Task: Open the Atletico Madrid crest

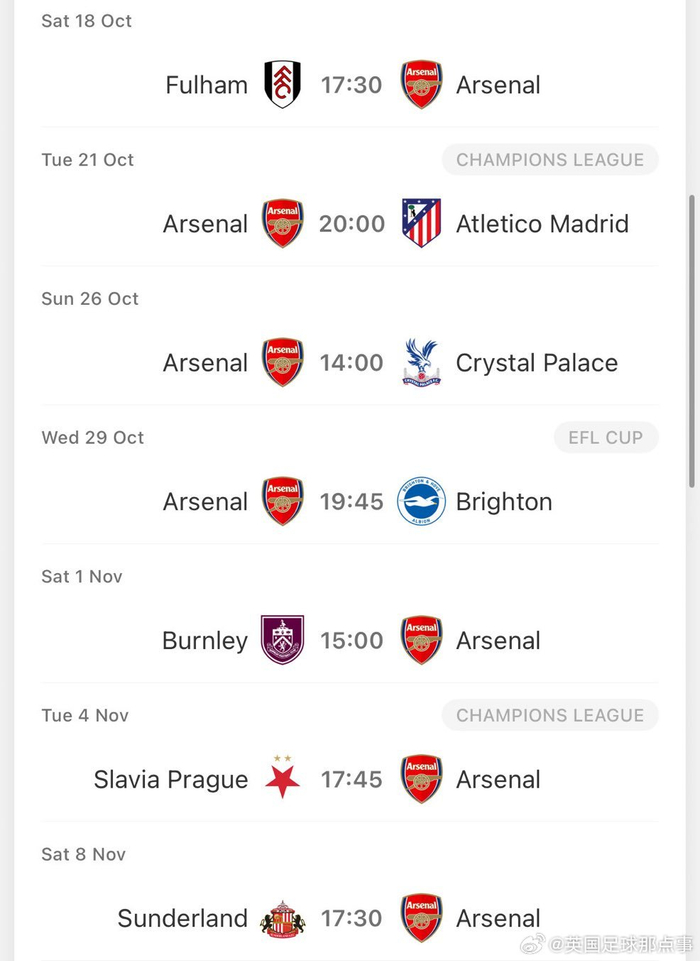Action: click(421, 224)
